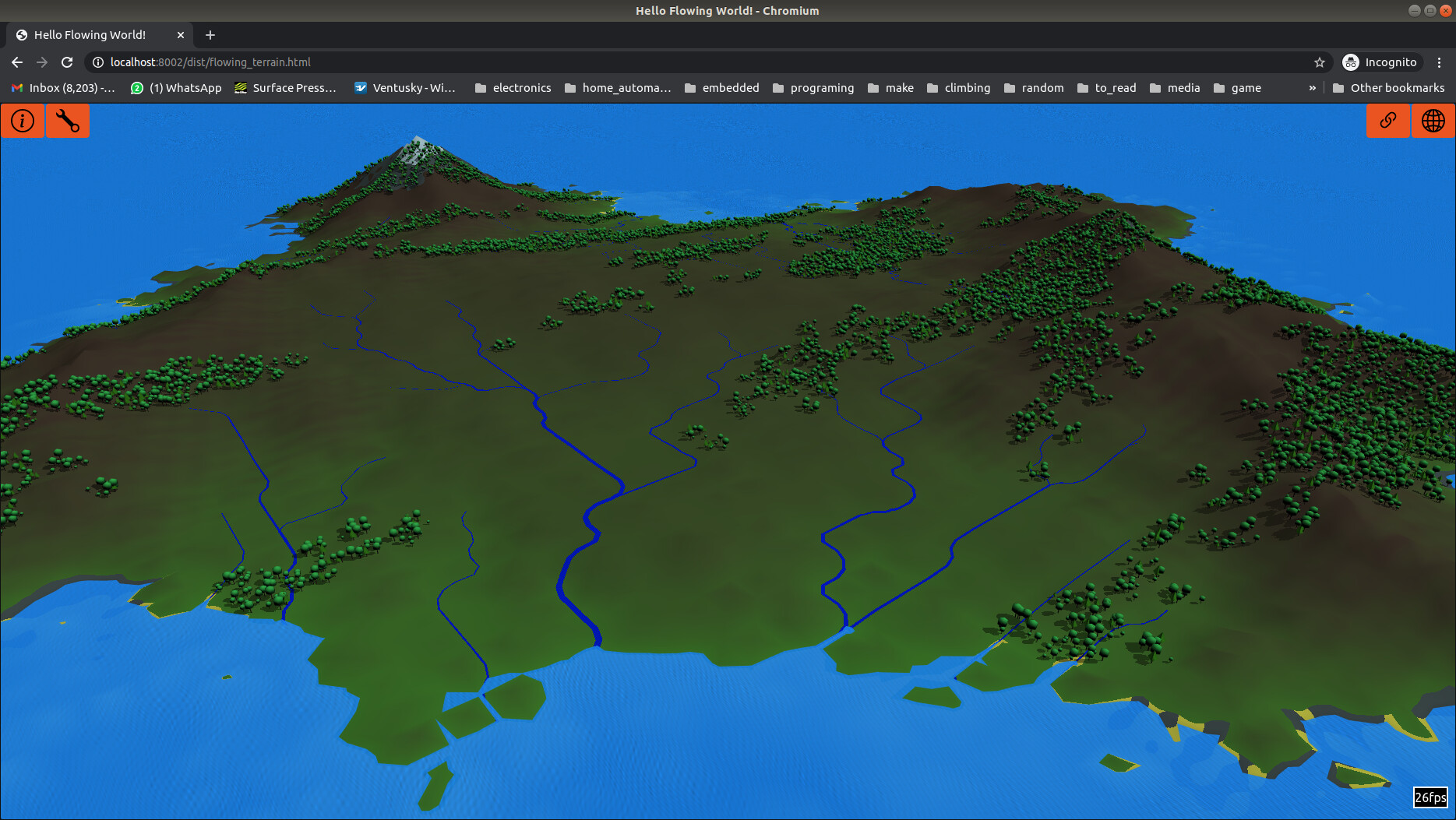The width and height of the screenshot is (1456, 820).
Task: Expand hidden bookmarks overflow chevron
Action: tap(1312, 88)
